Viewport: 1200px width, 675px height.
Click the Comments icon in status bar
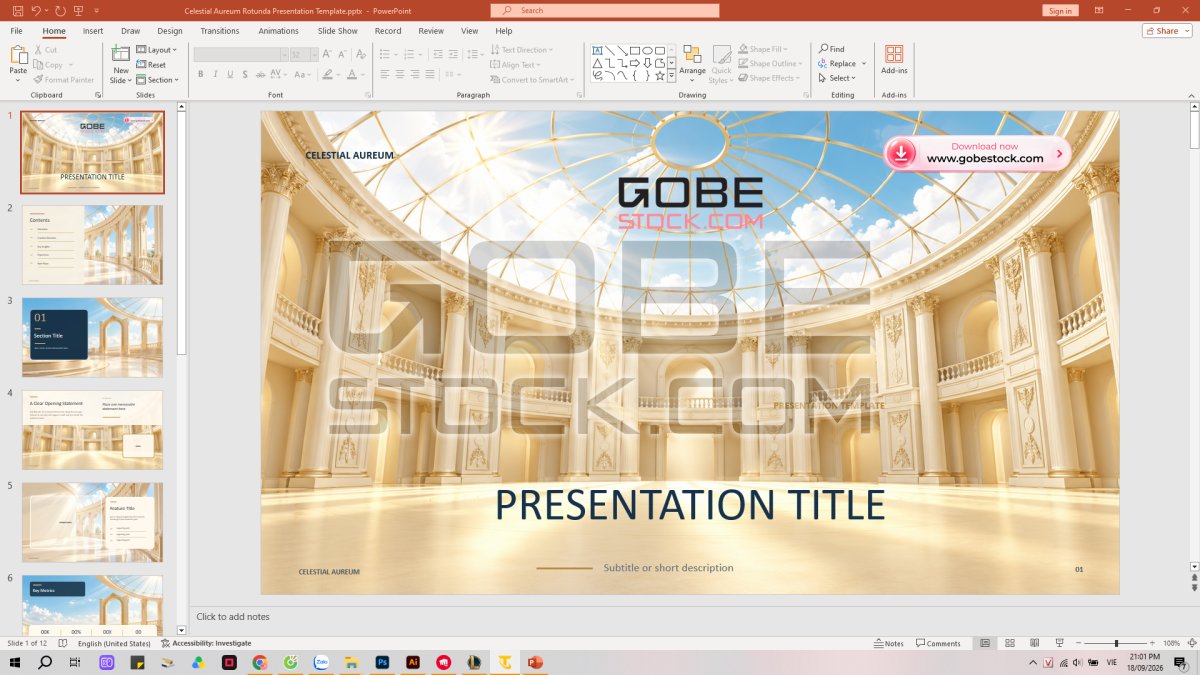[920, 643]
